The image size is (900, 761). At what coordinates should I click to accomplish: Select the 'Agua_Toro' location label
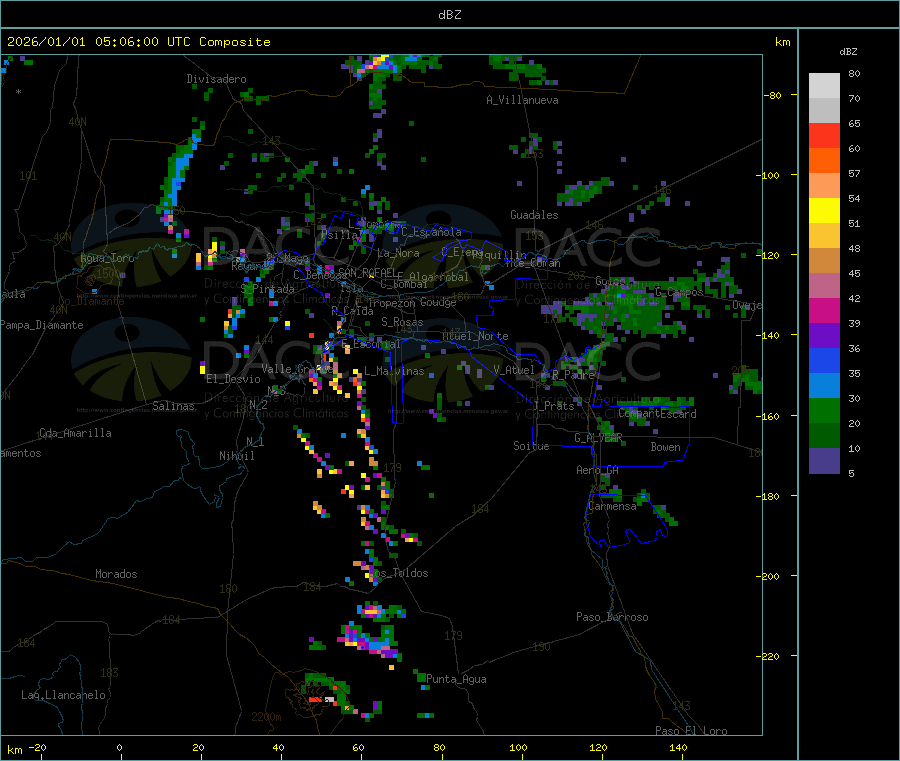(x=107, y=258)
